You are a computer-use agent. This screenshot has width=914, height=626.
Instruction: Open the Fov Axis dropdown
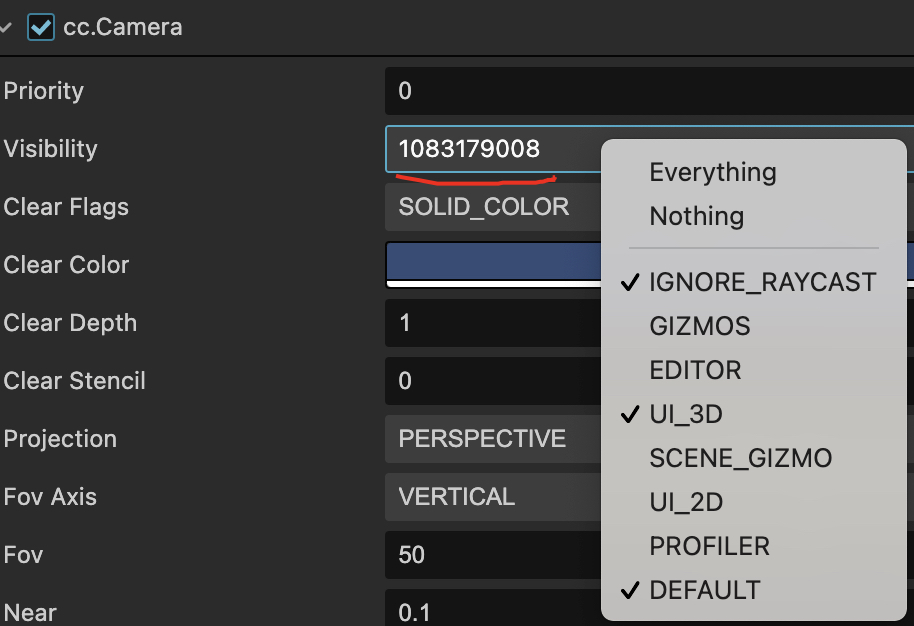[x=490, y=497]
